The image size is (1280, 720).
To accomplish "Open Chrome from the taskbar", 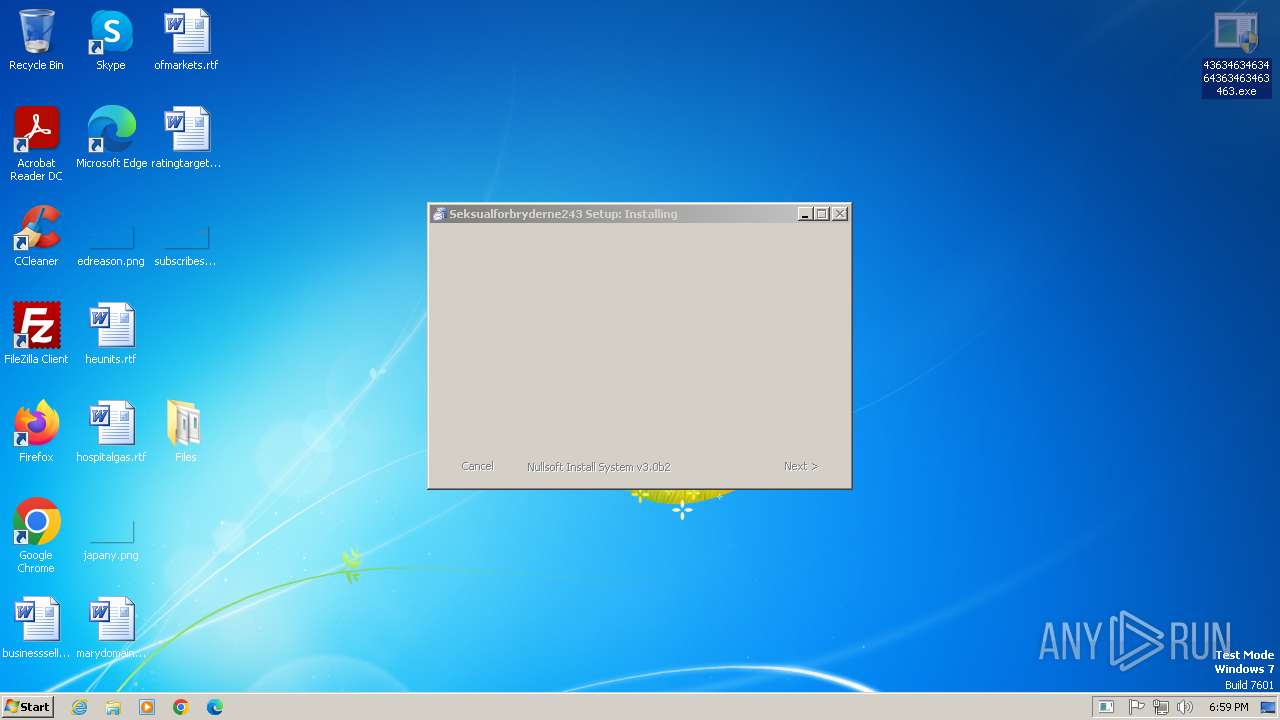I will [181, 707].
